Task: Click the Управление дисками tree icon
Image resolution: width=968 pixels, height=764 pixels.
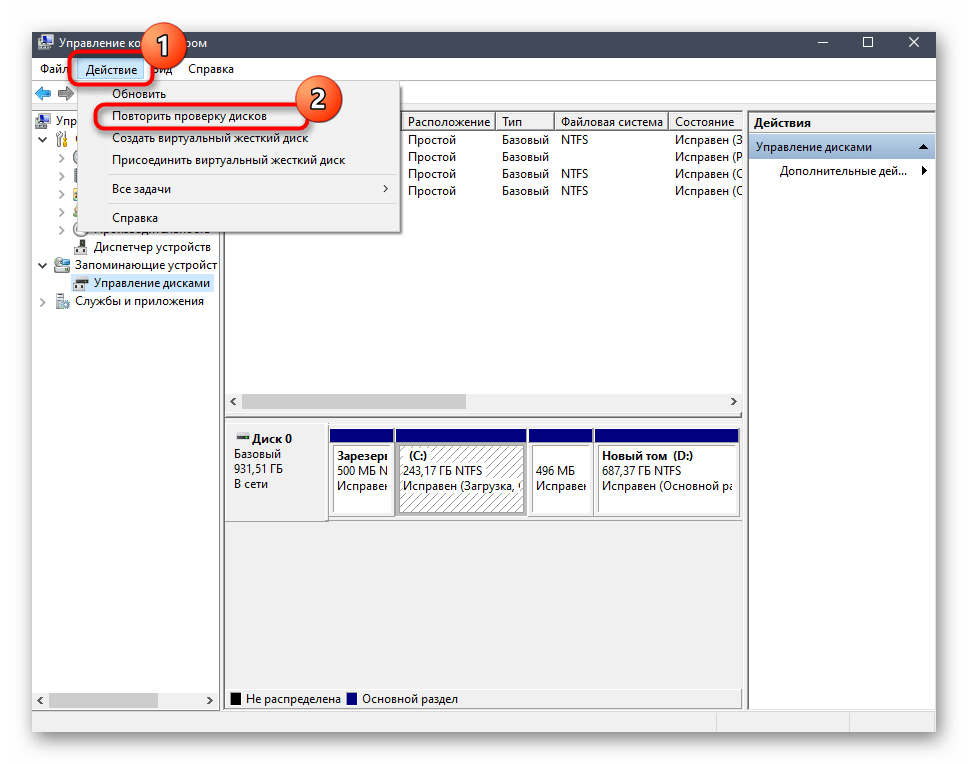Action: pyautogui.click(x=82, y=283)
